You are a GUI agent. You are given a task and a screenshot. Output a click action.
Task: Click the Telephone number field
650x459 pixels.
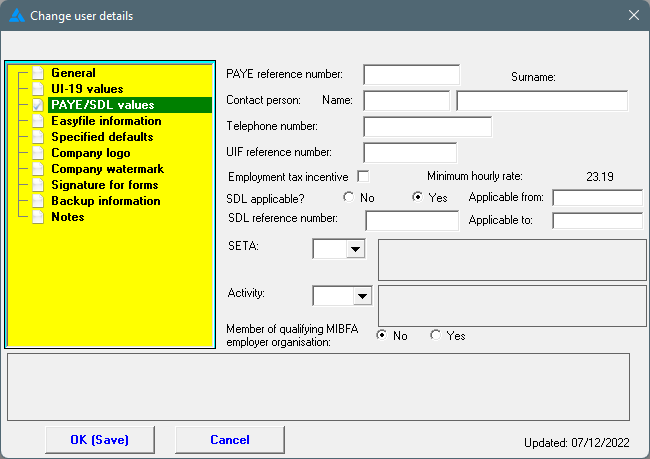tap(427, 127)
